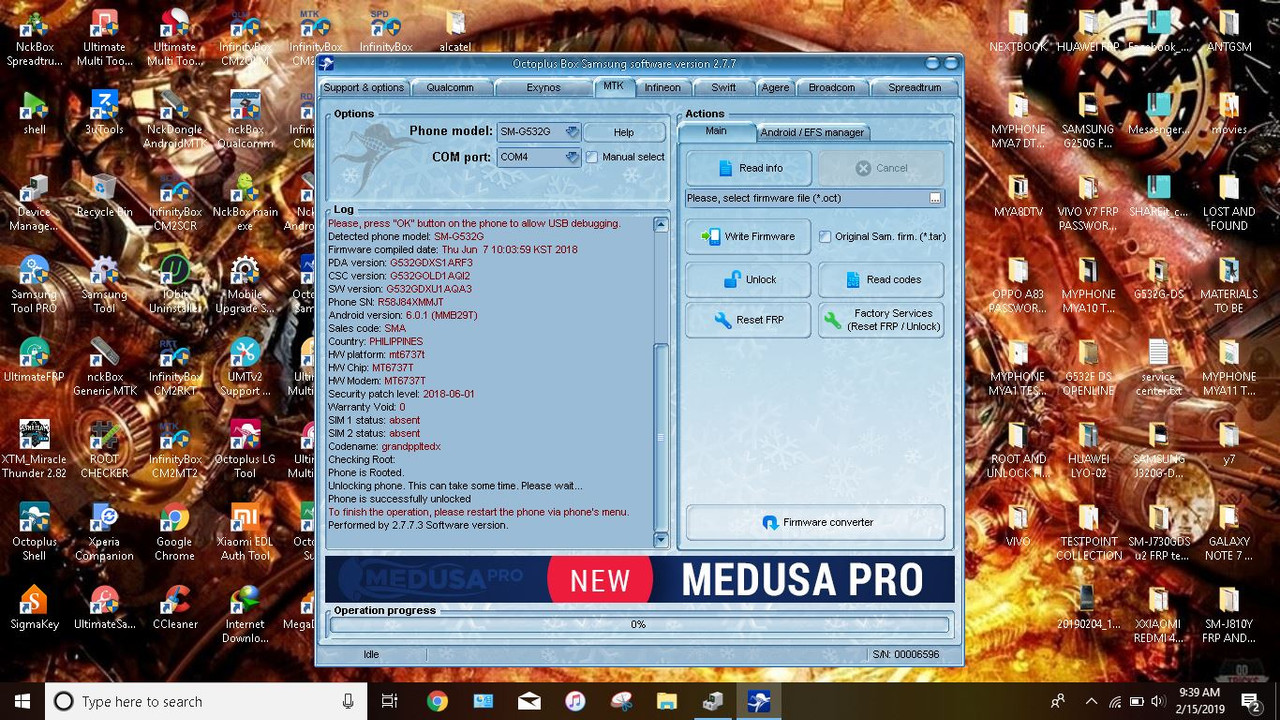Enable the Manual select checkbox

[592, 157]
